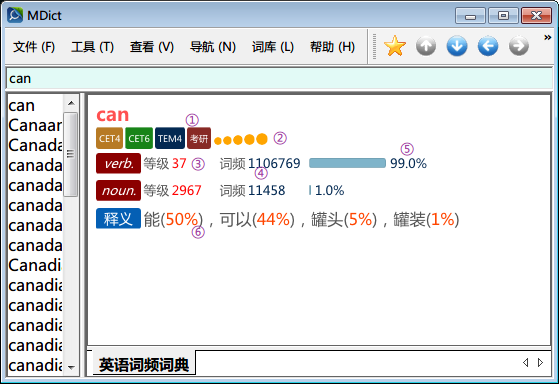Click the TEM4 tag badge

(x=170, y=138)
